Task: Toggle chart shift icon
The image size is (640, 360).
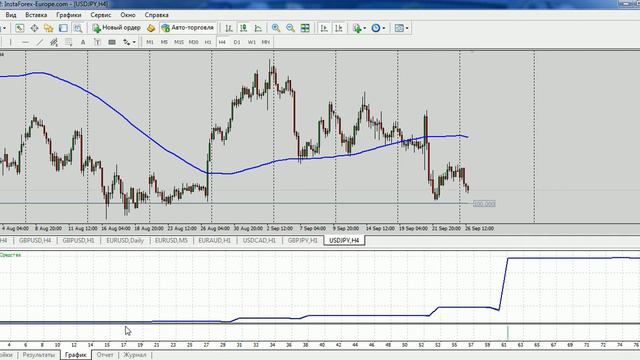Action: pyautogui.click(x=339, y=28)
